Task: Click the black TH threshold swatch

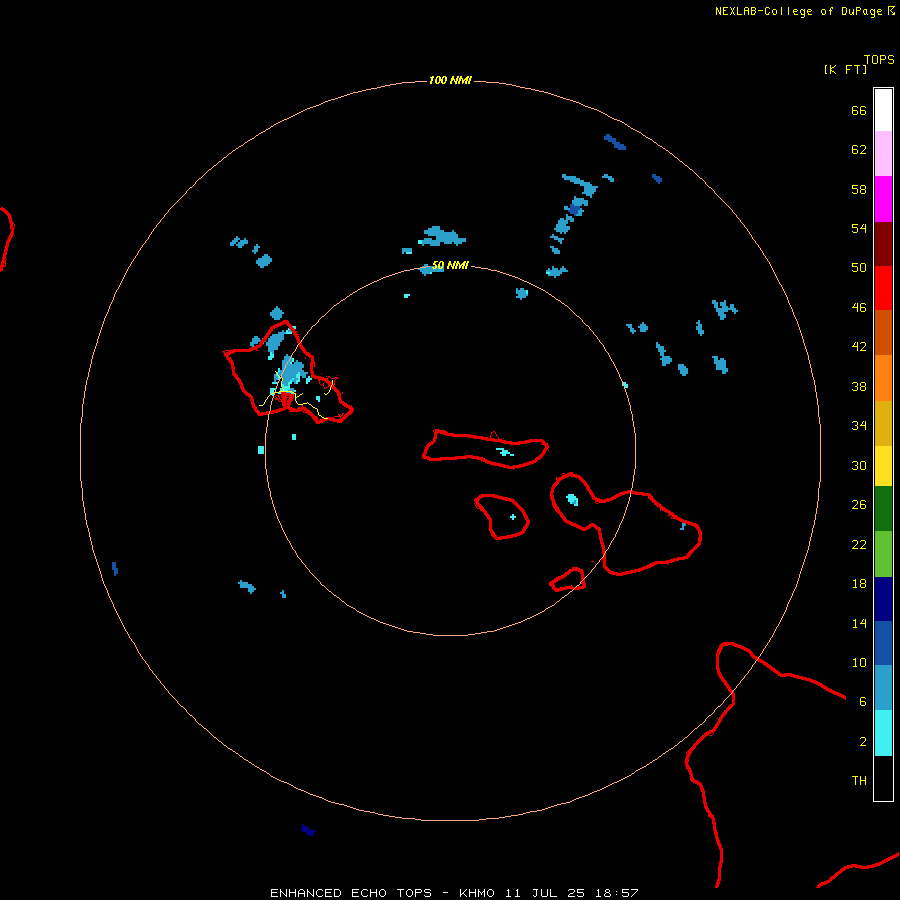Action: pyautogui.click(x=883, y=778)
